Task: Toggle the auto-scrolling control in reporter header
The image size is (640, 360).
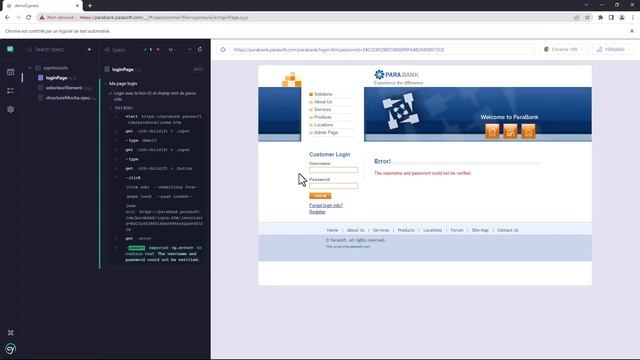Action: tap(190, 49)
